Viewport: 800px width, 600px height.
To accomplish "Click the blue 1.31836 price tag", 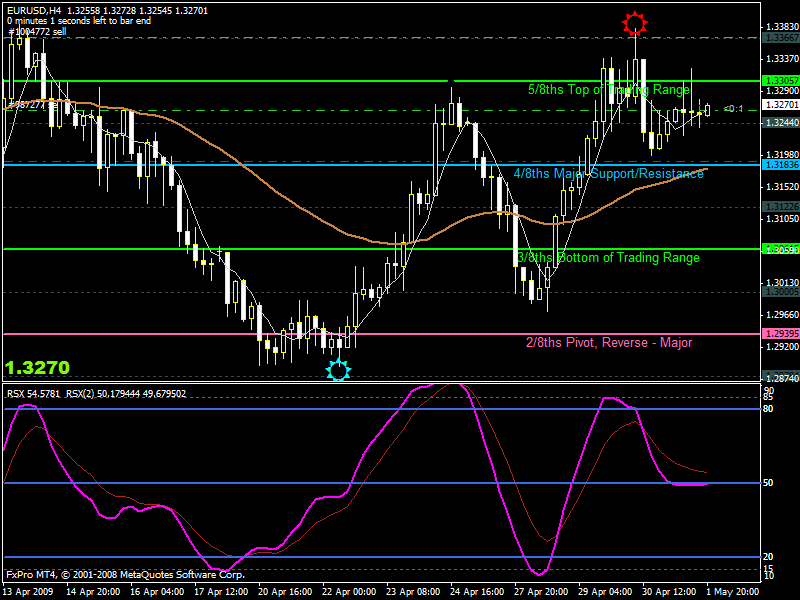I will pyautogui.click(x=780, y=164).
